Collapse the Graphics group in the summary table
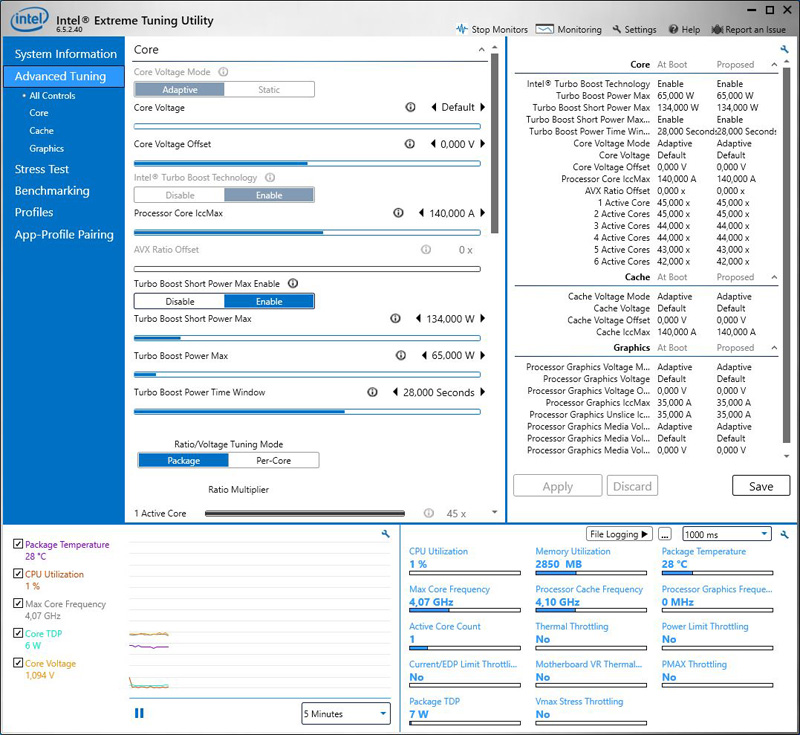The image size is (800, 735). click(x=774, y=347)
